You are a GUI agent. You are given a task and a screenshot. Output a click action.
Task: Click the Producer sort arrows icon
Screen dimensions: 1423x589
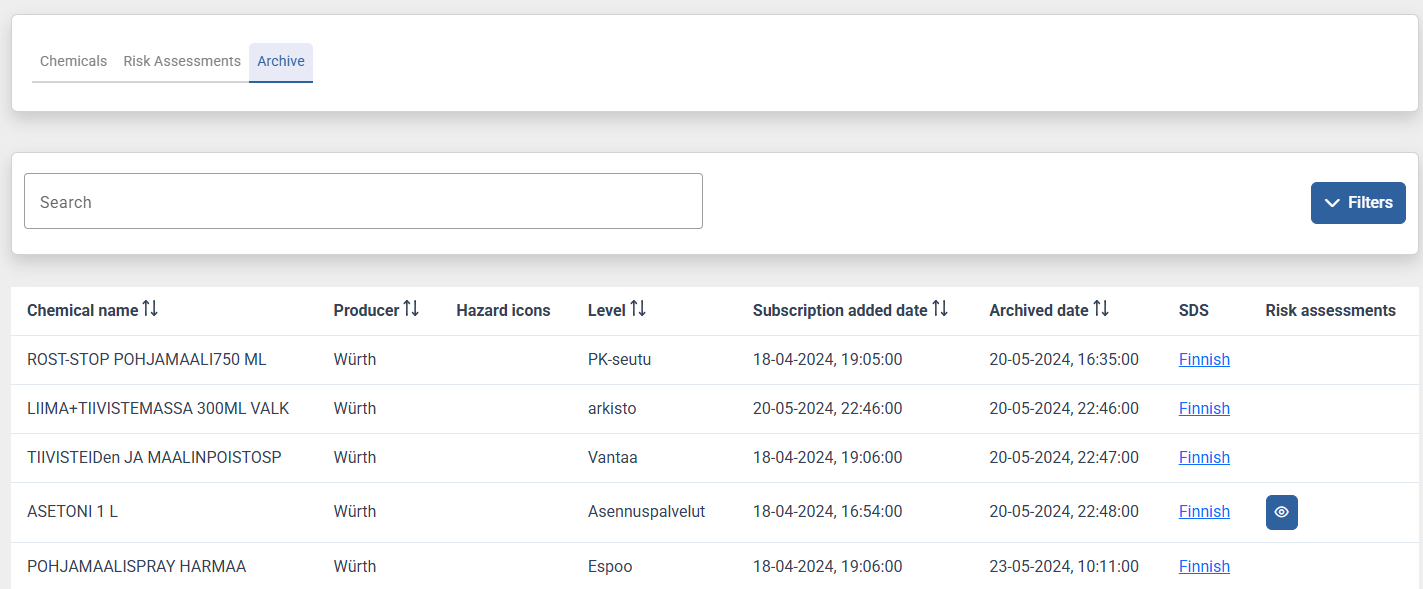[411, 309]
